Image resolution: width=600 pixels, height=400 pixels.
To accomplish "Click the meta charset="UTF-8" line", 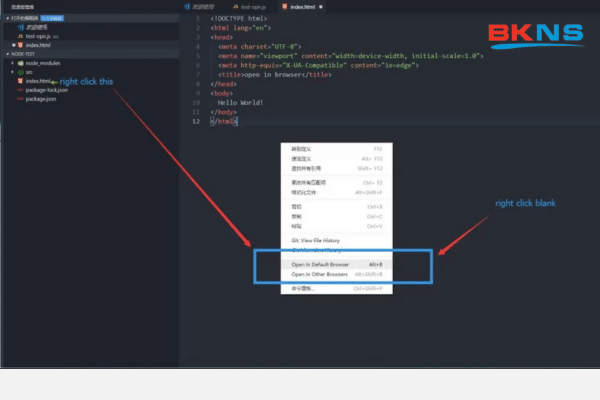I will pyautogui.click(x=260, y=46).
